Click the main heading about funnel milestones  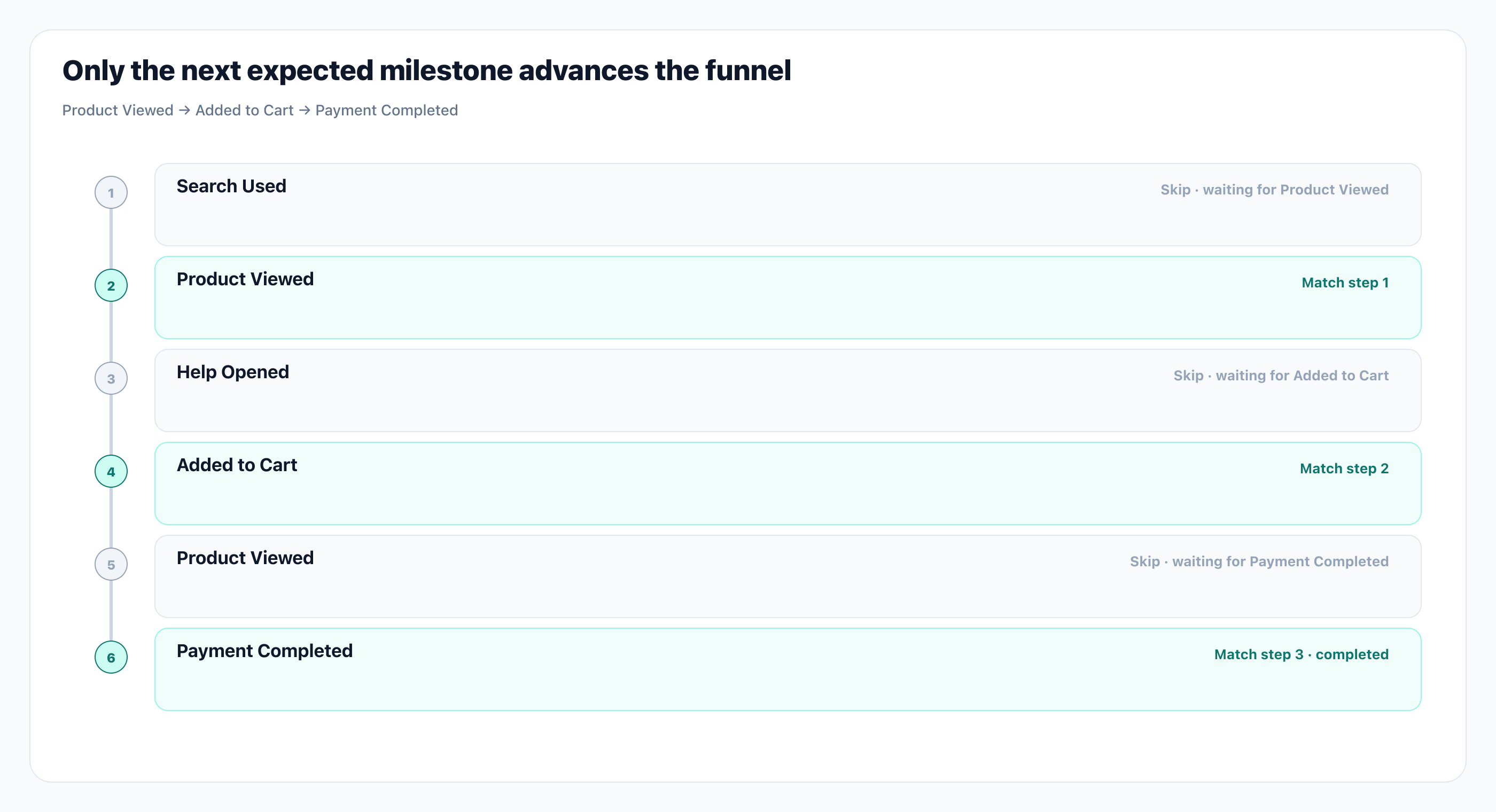(426, 71)
